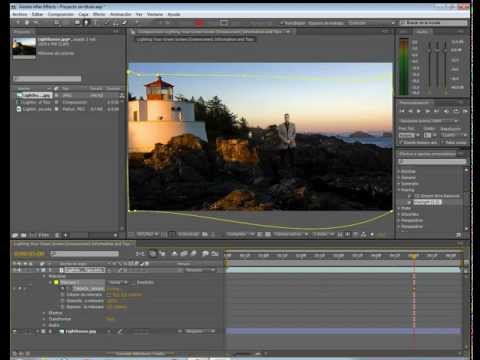480x360 pixels.
Task: Select Keylight effect in Keying list
Action: [427, 202]
